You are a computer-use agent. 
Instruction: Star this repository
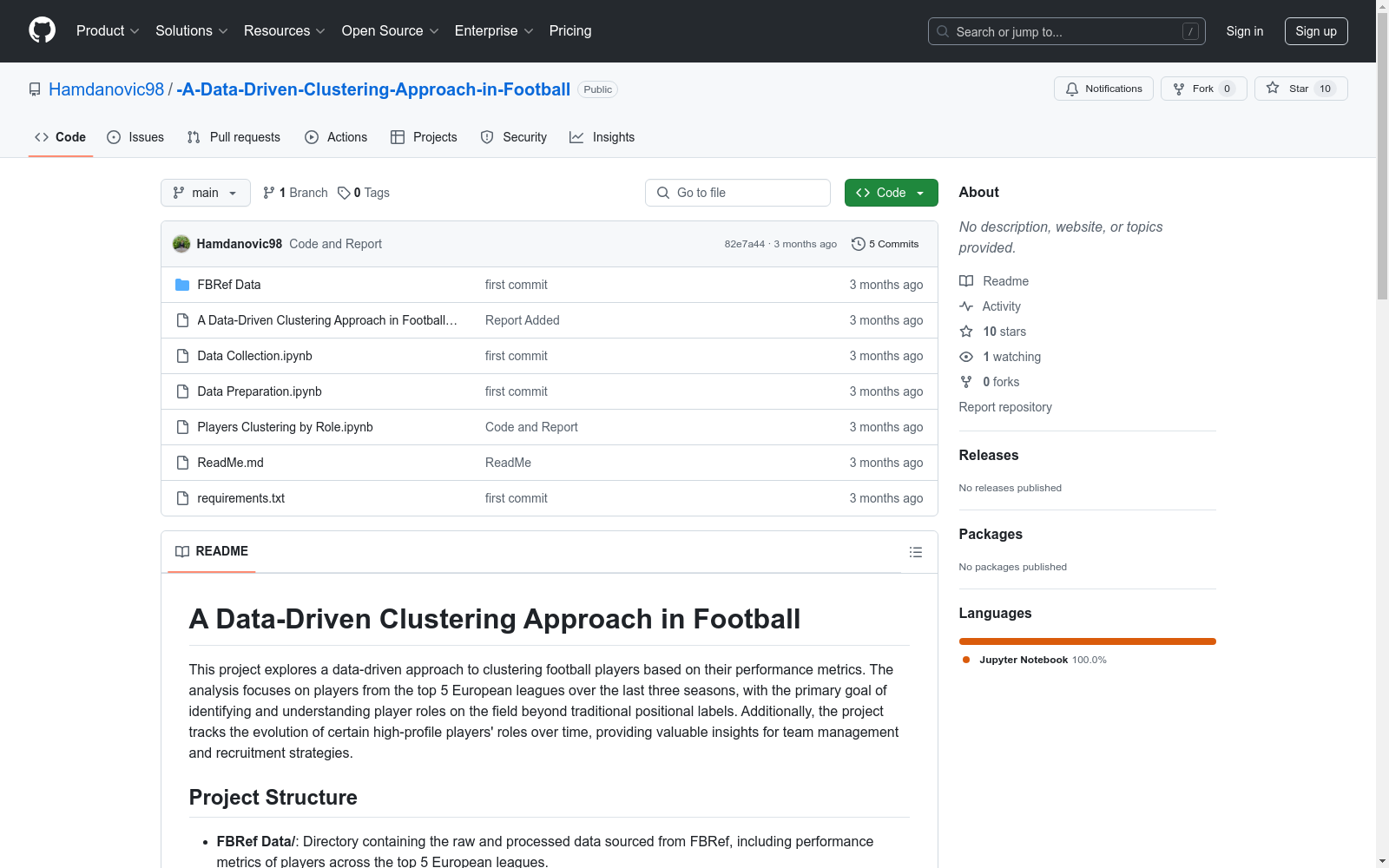pos(1300,89)
